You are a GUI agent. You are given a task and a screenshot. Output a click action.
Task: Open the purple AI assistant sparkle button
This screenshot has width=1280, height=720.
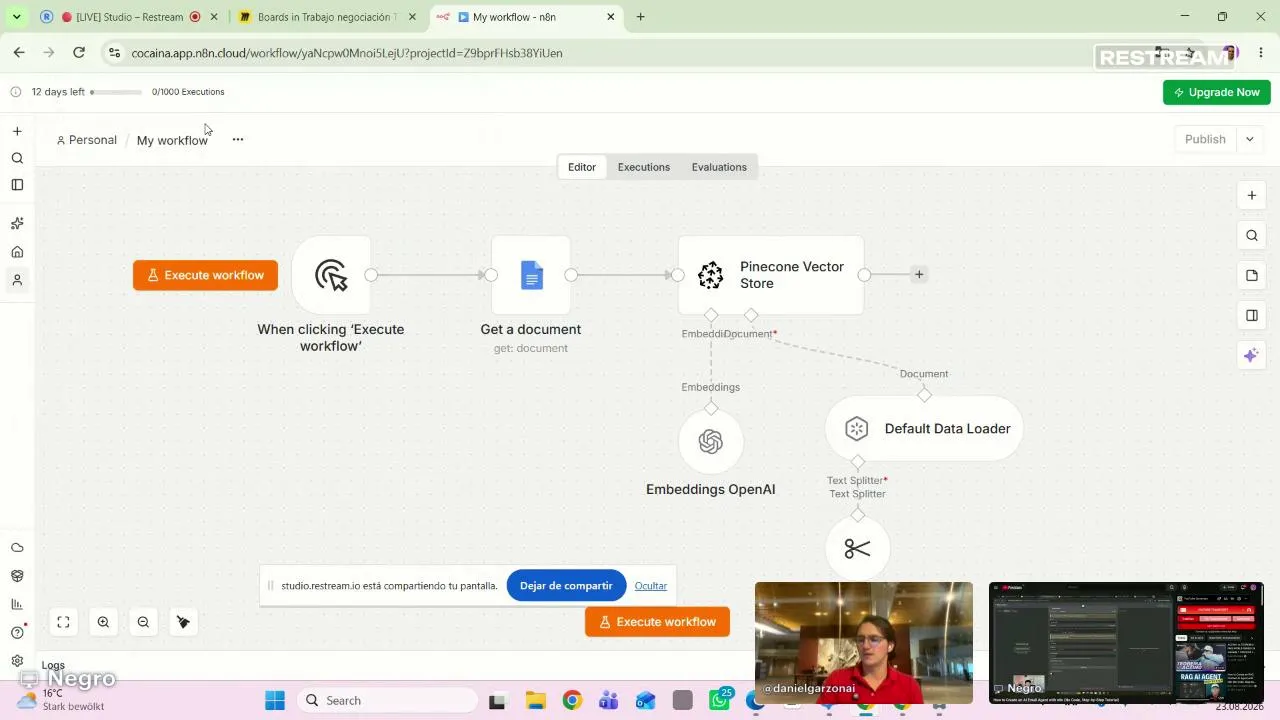(1252, 356)
